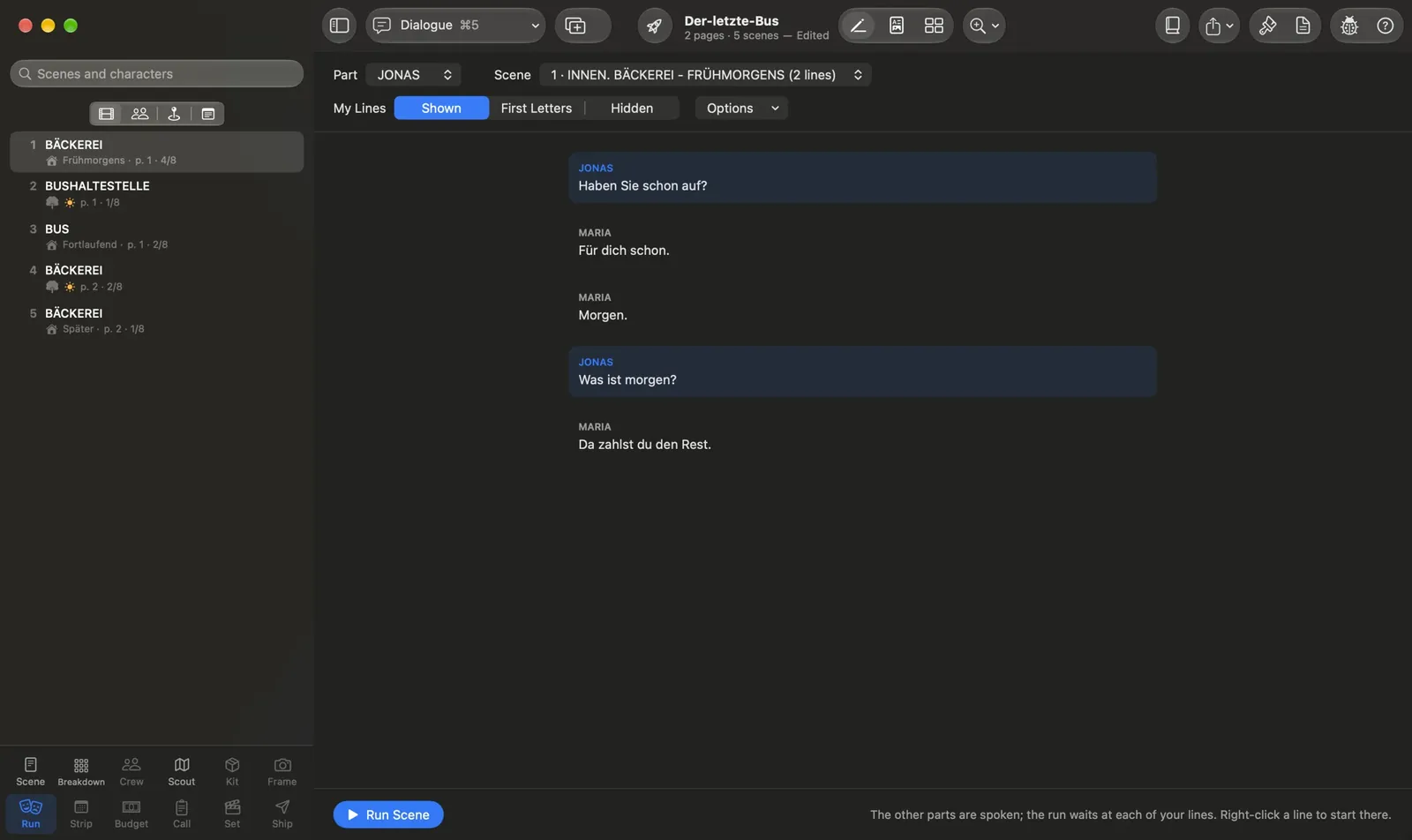Screen dimensions: 1412x840
Task: Show locations pin filter in sidebar
Action: tap(174, 114)
